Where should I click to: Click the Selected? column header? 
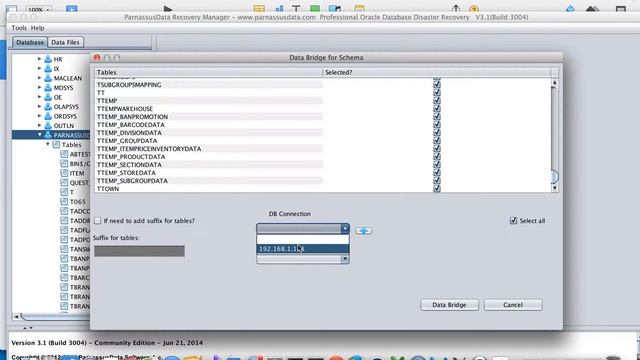436,72
